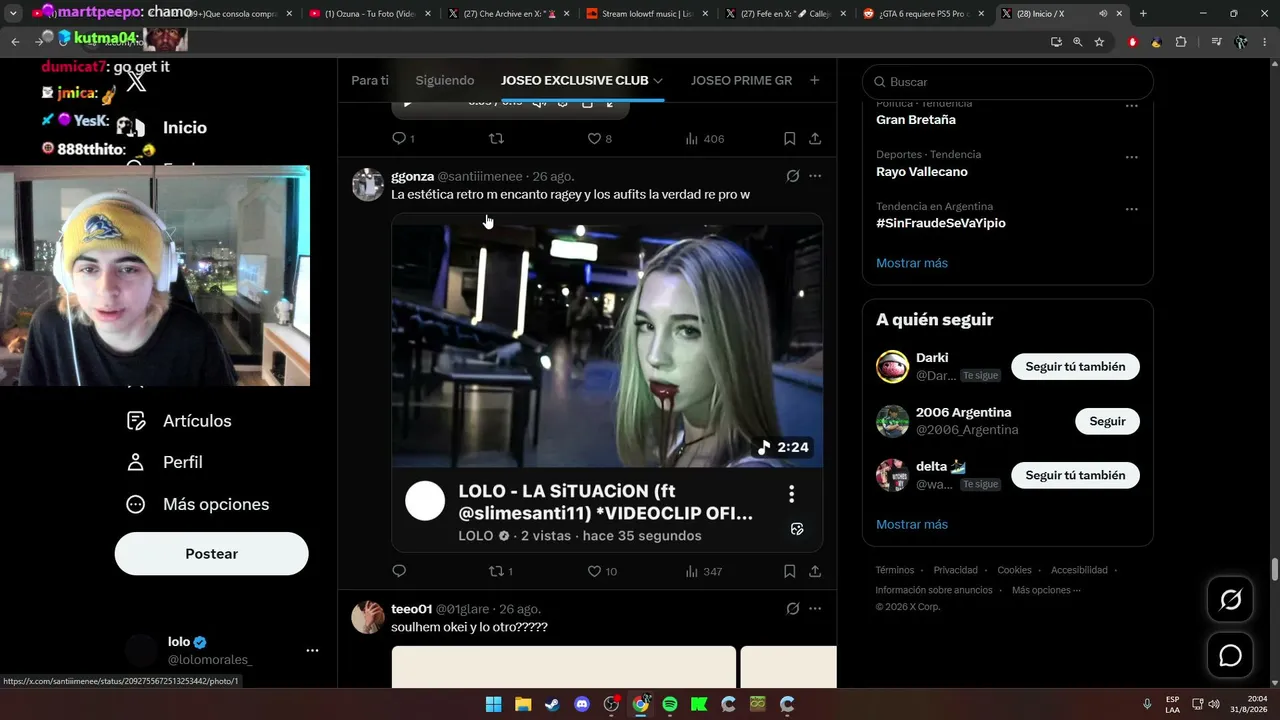1280x720 pixels.
Task: Reply to the ggonza post
Action: [x=399, y=571]
